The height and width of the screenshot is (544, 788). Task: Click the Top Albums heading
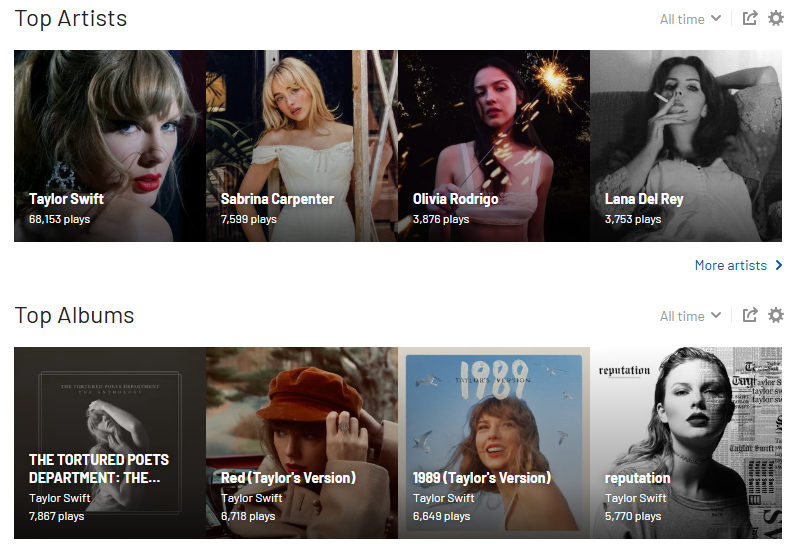[74, 316]
